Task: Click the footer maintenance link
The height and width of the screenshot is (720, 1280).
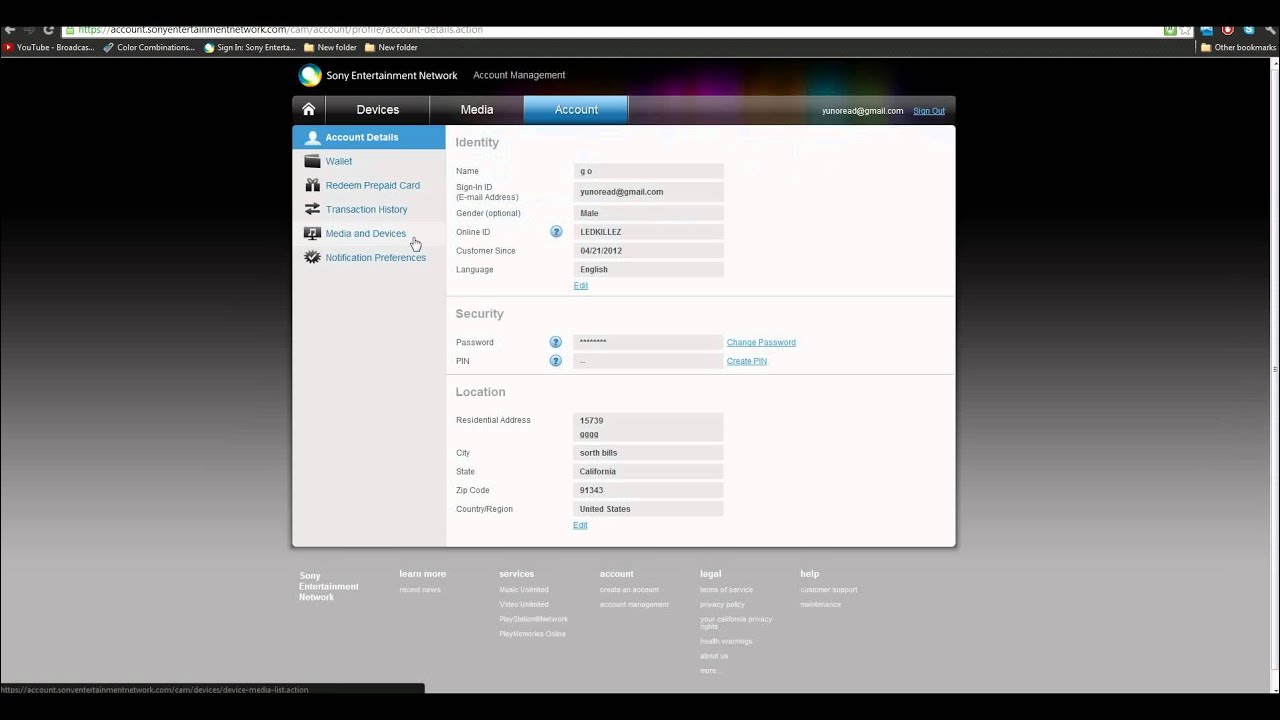Action: point(821,604)
